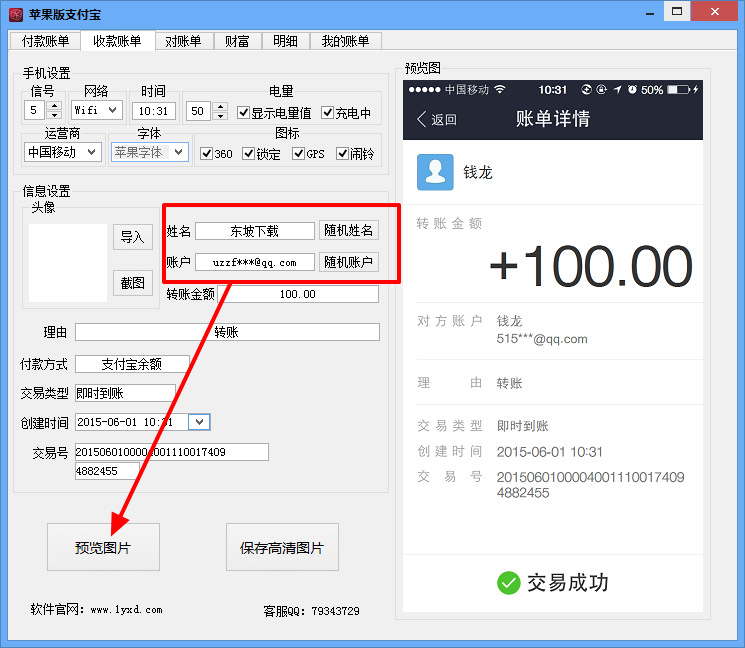Click the charging bolt icon in preview
Screen dimensions: 745x648
[696, 89]
